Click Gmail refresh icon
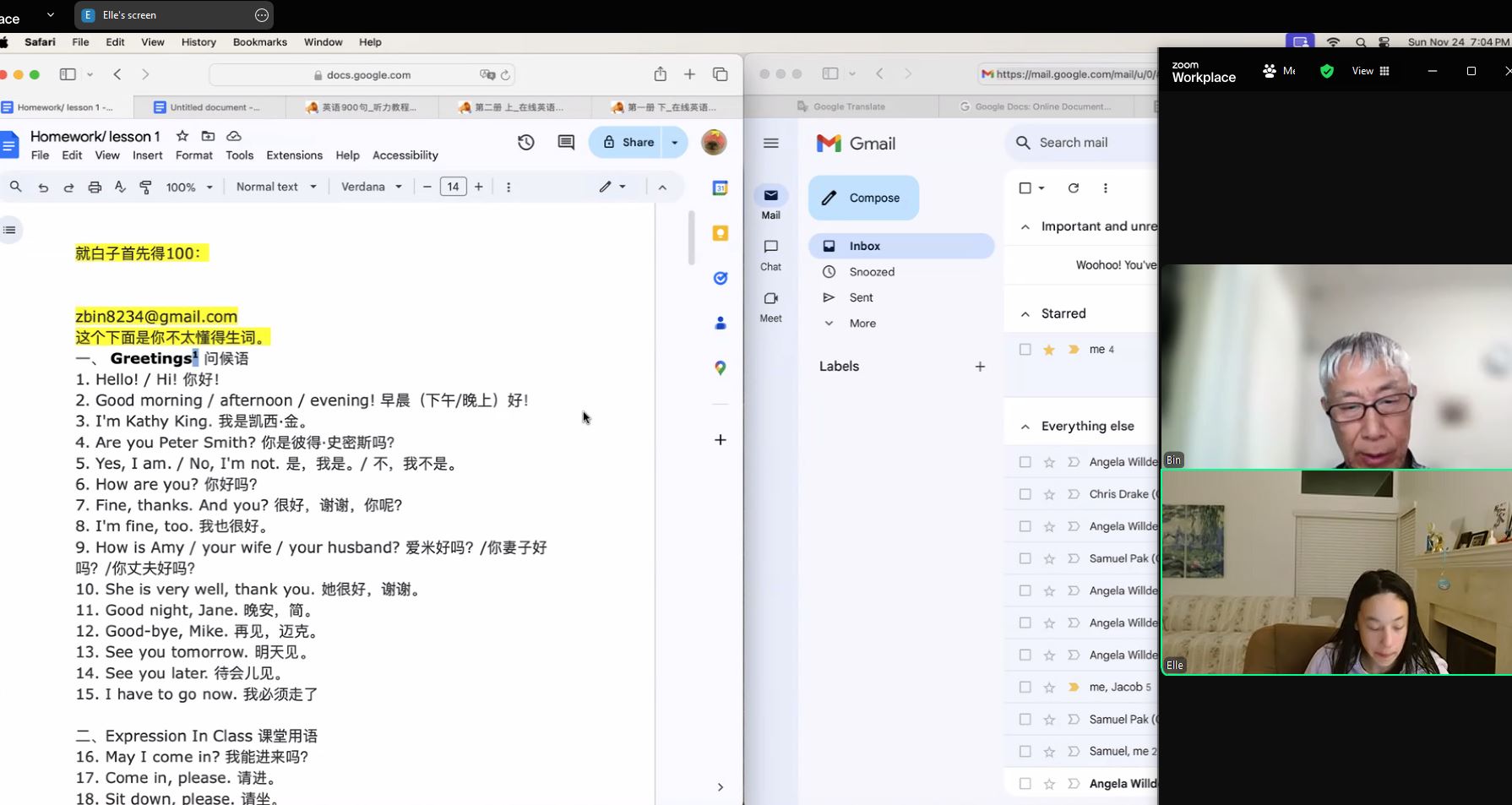Image resolution: width=1512 pixels, height=805 pixels. point(1073,188)
